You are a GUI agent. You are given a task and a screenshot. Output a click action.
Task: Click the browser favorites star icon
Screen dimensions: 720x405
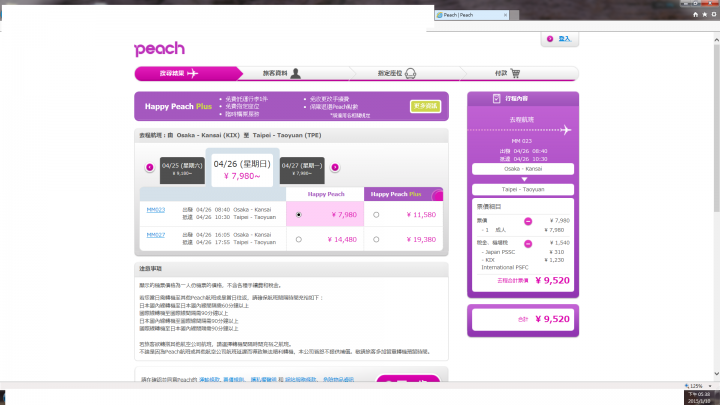(705, 15)
